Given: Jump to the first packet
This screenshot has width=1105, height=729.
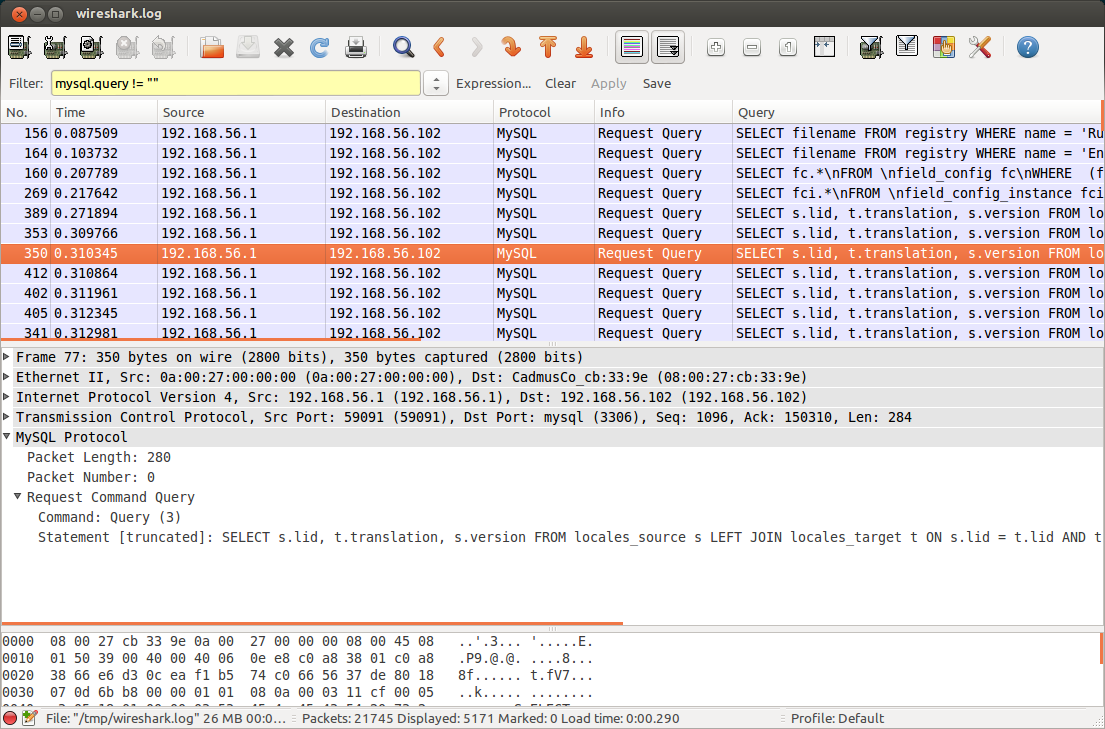Looking at the screenshot, I should pos(548,48).
